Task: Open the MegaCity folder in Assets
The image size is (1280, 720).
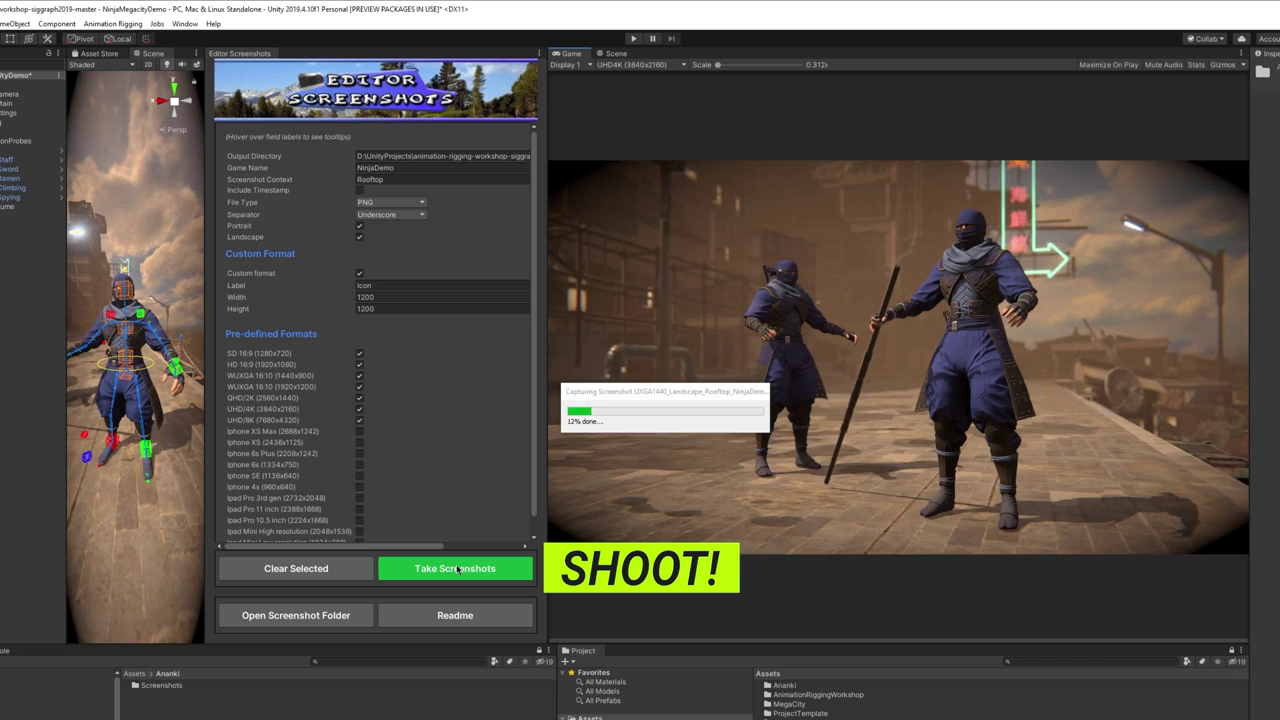Action: click(784, 704)
